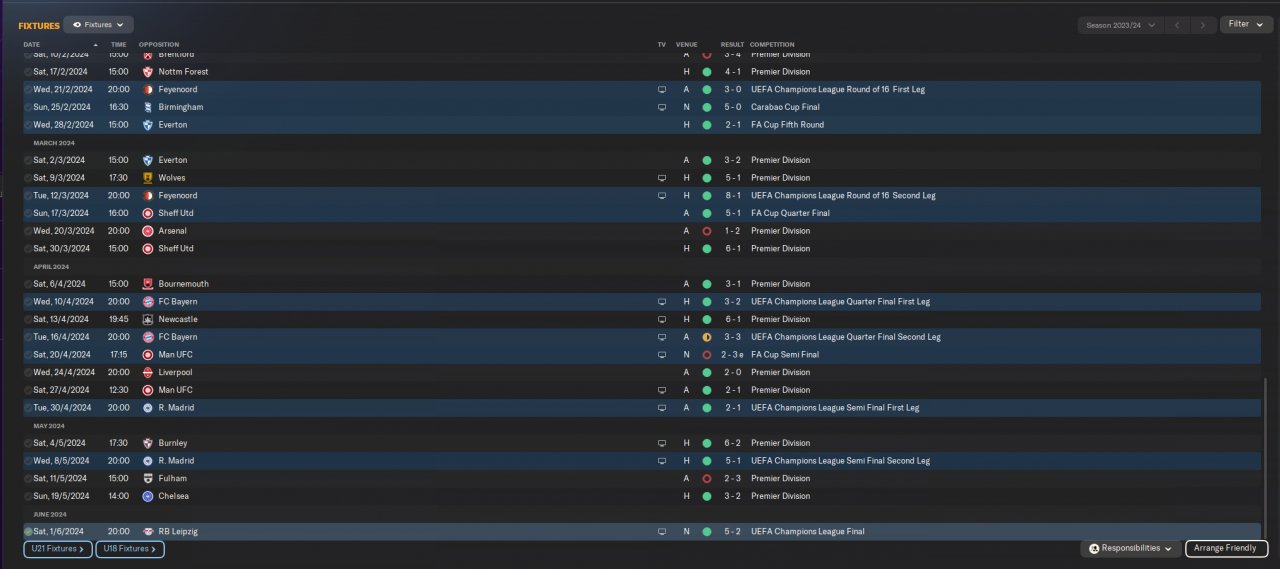
Task: Click the Chelsea club badge
Action: tap(147, 496)
